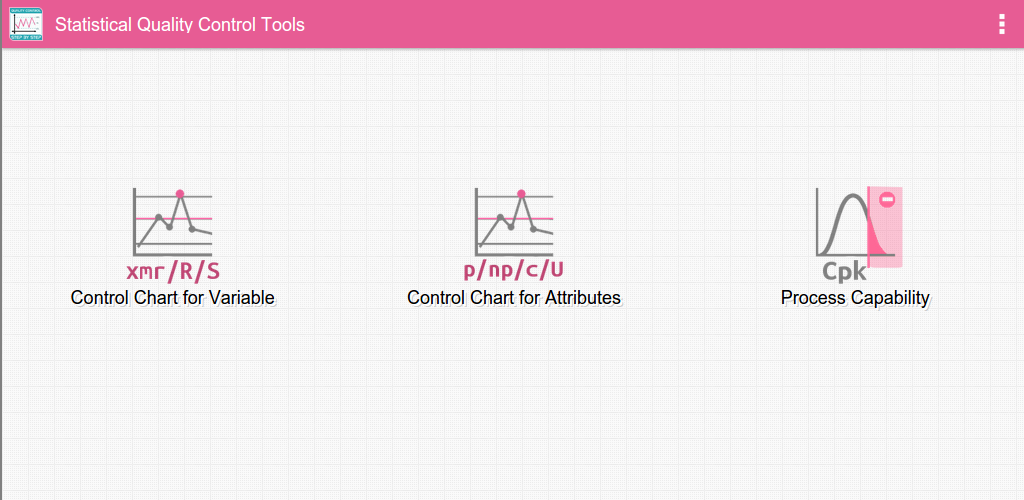Click the "Control Chart for Variable" label
The width and height of the screenshot is (1024, 500).
click(x=172, y=298)
